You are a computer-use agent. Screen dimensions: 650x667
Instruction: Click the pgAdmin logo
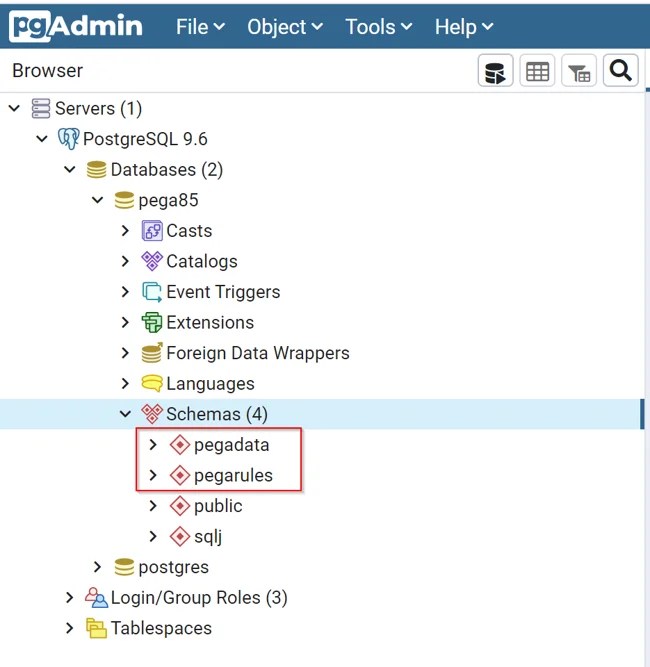click(x=76, y=26)
